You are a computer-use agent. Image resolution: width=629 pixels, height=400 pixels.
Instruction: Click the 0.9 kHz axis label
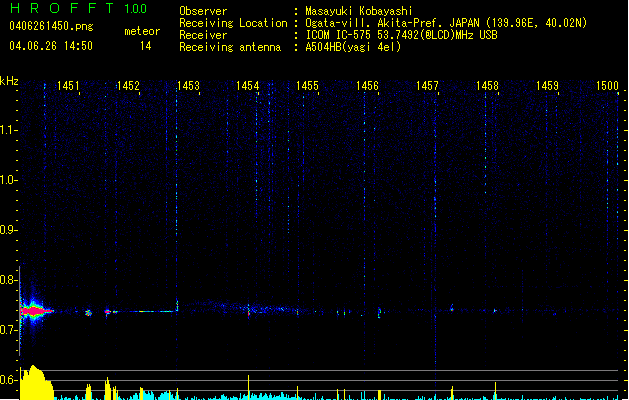(7, 230)
